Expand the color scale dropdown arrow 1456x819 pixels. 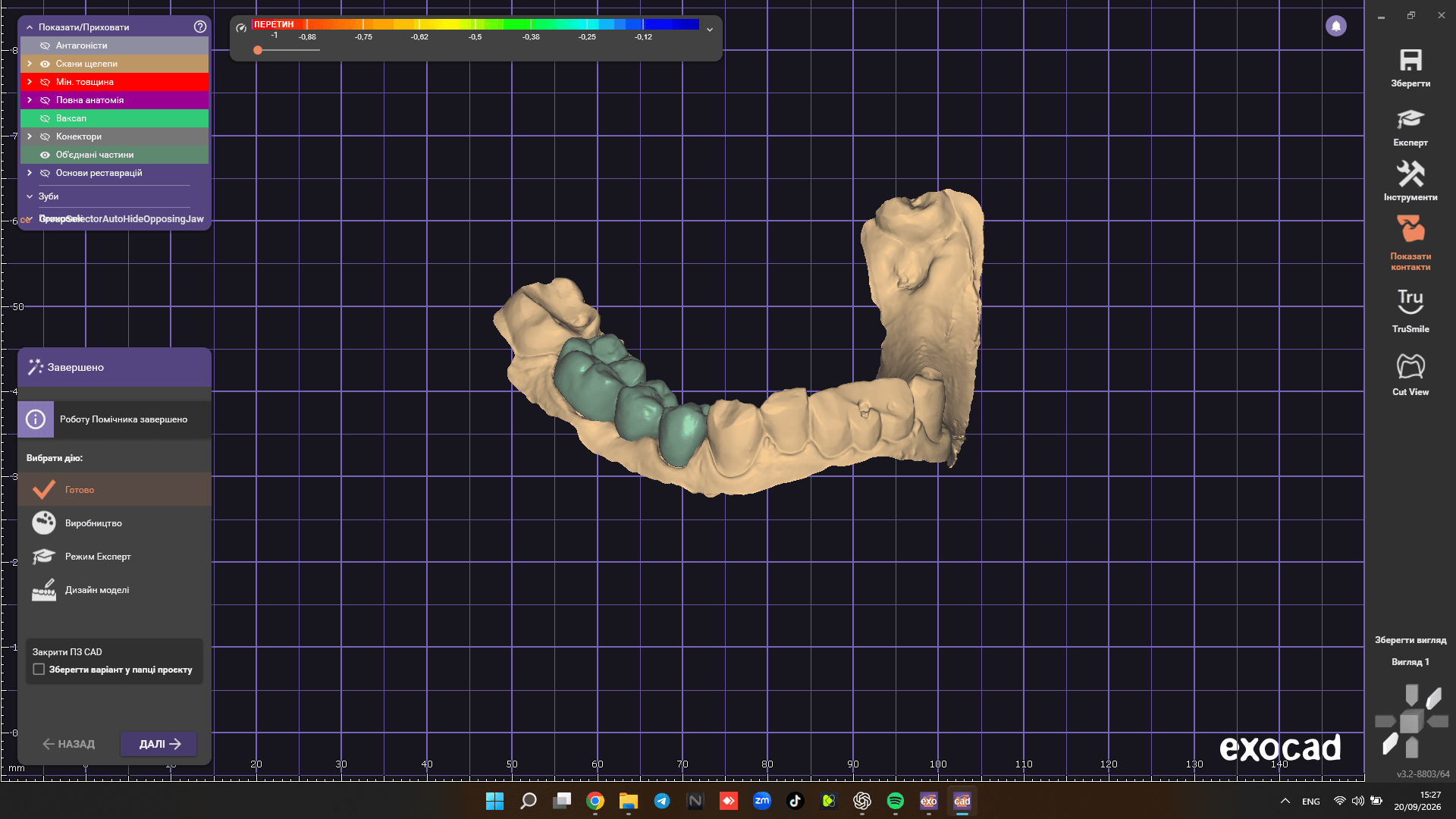710,30
